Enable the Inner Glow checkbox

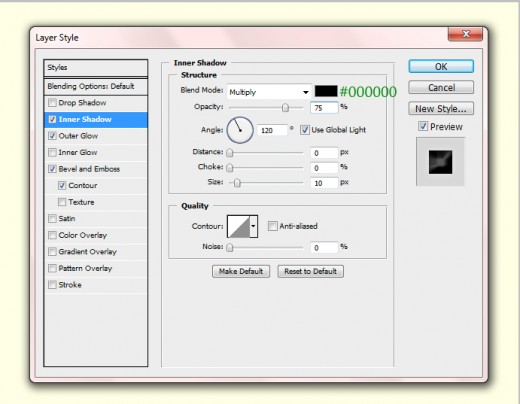[52, 152]
